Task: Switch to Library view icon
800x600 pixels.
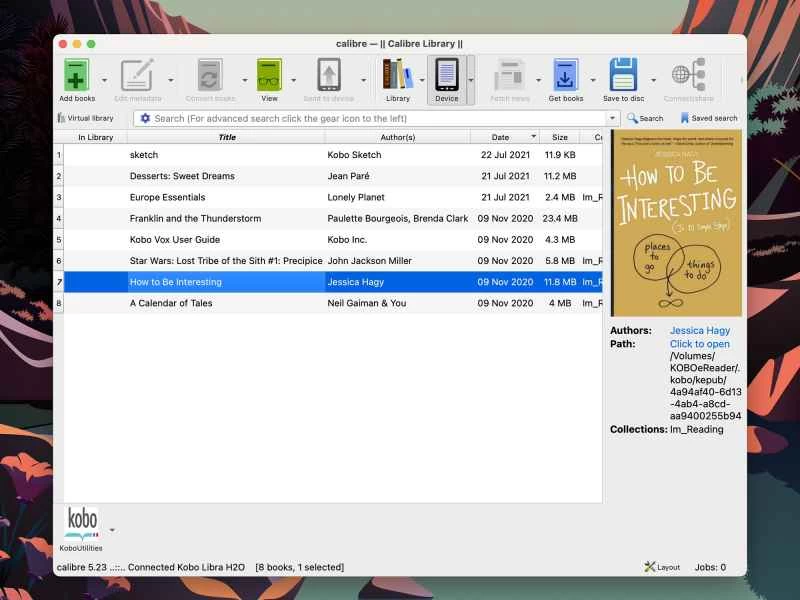Action: click(398, 76)
